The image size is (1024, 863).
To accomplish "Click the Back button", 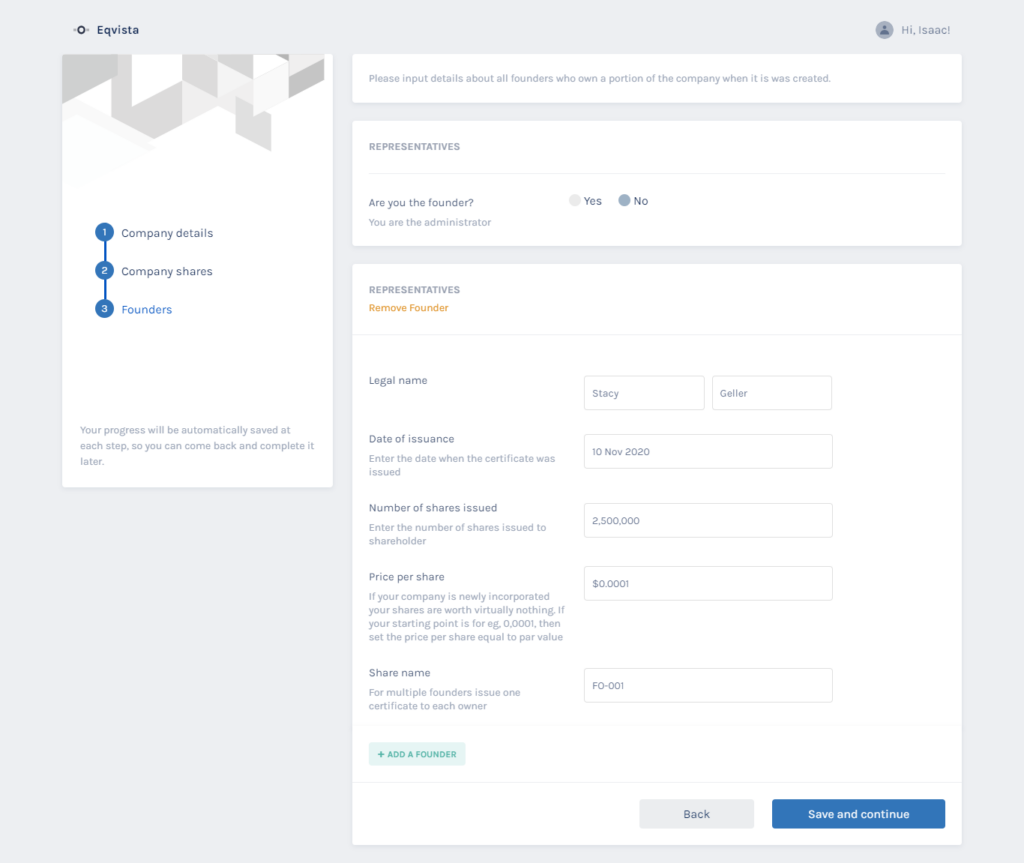I will pyautogui.click(x=696, y=813).
